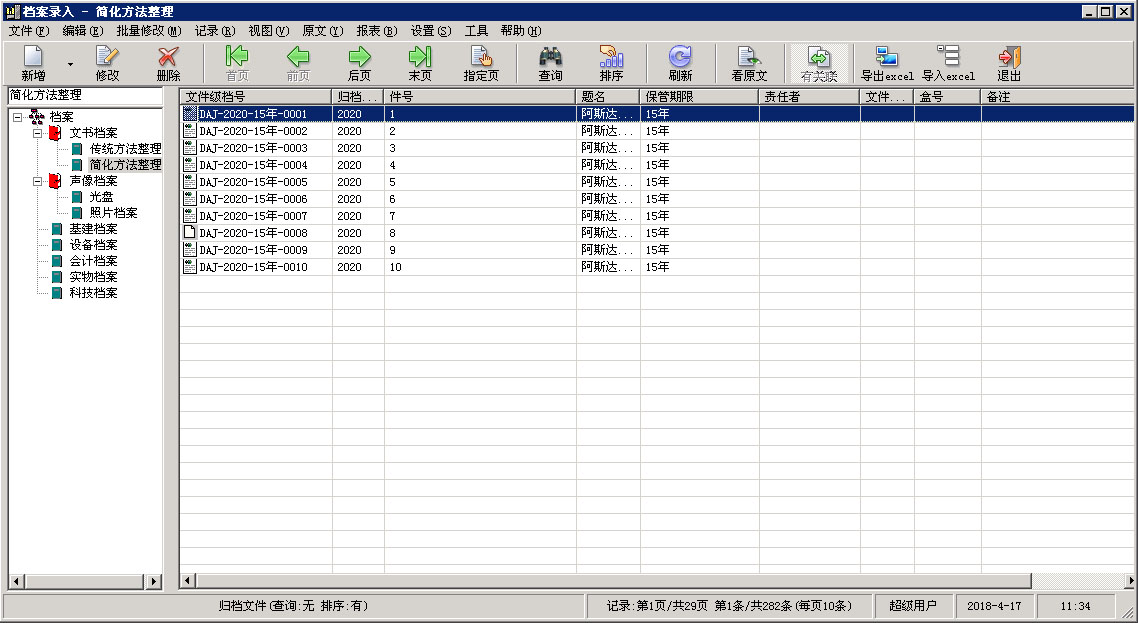
Task: Collapse the 文书档案 tree node
Action: [37, 133]
